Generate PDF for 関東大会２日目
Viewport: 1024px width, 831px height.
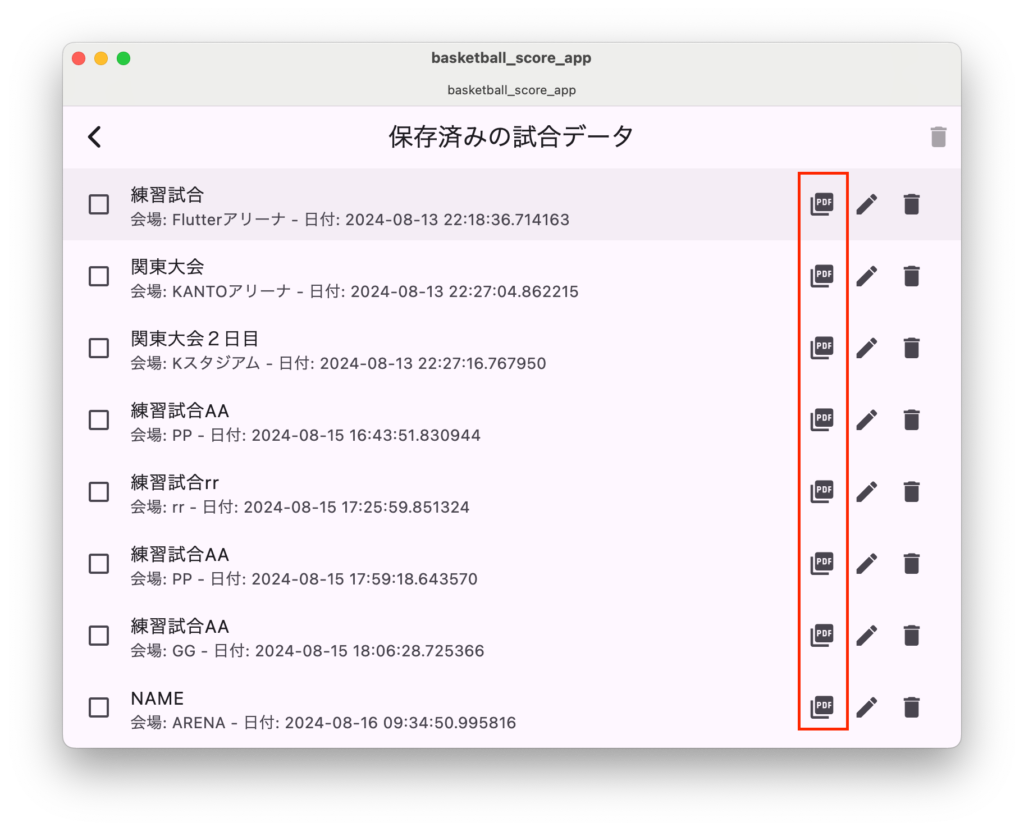coord(822,348)
